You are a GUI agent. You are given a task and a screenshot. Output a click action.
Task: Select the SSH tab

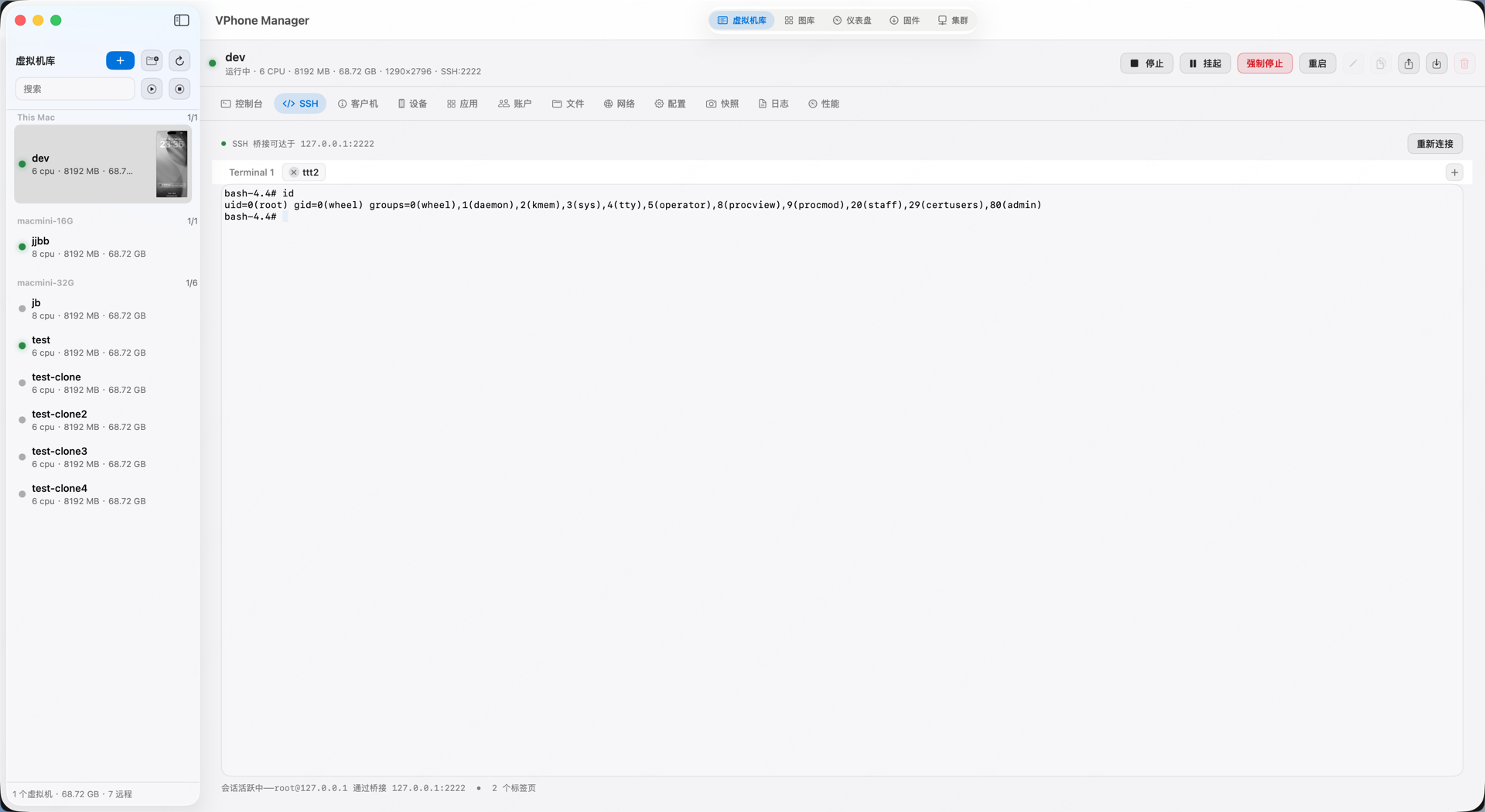[x=300, y=104]
